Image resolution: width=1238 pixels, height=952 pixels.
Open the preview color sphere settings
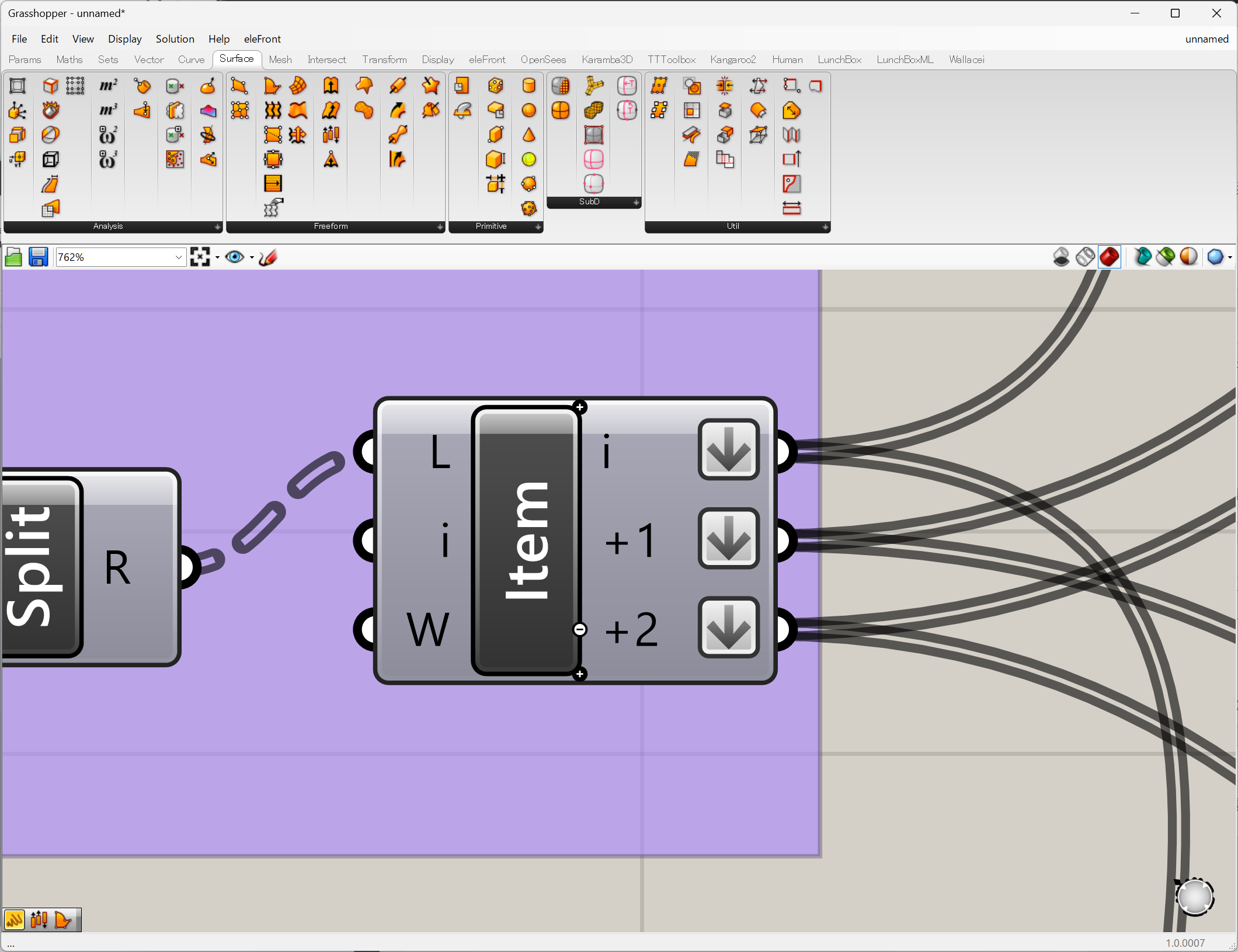tap(1215, 257)
